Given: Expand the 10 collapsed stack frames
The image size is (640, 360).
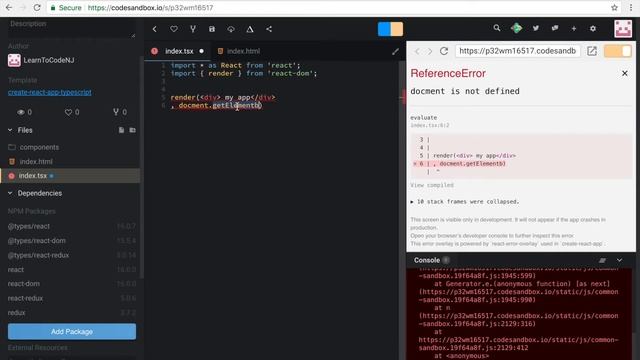Looking at the screenshot, I should point(465,202).
